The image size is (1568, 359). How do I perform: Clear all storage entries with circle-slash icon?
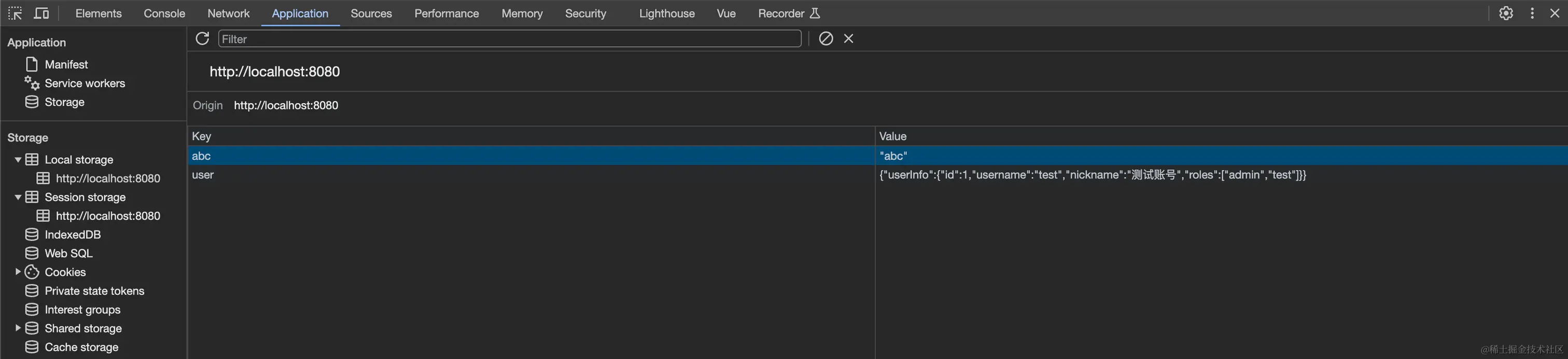(x=825, y=38)
